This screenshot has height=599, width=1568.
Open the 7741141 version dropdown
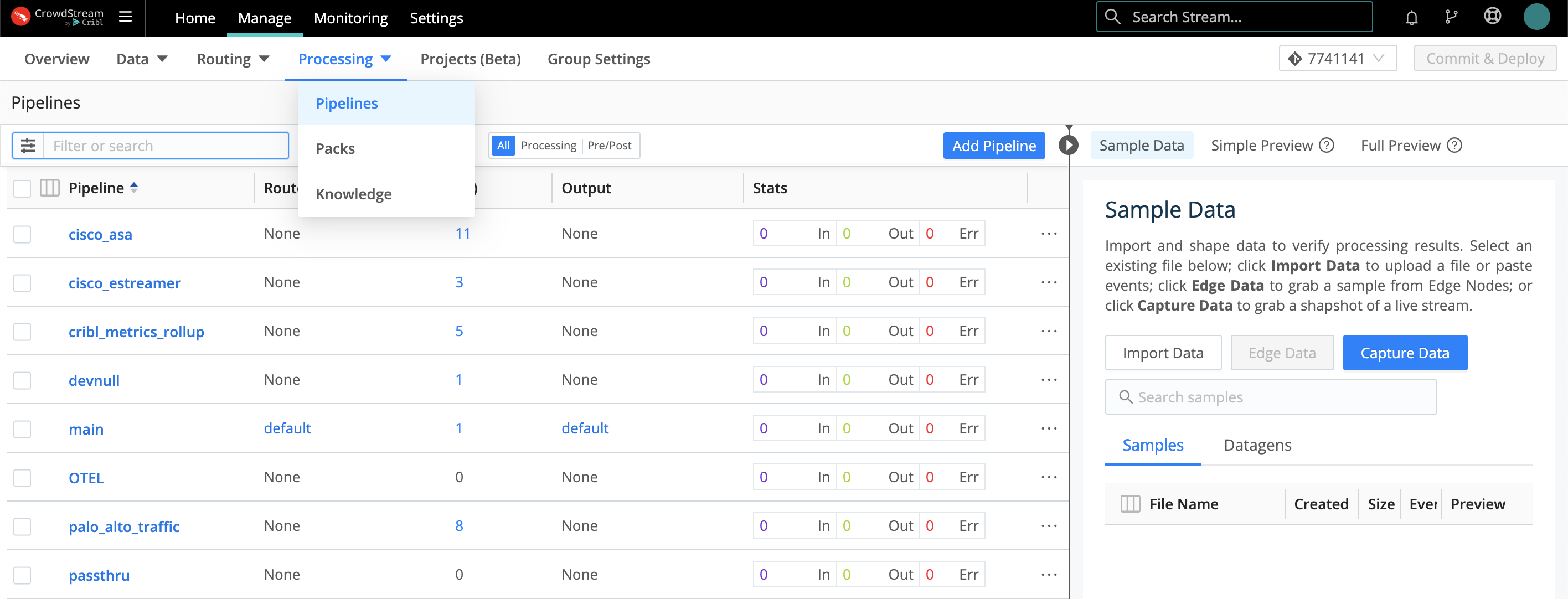(1337, 59)
